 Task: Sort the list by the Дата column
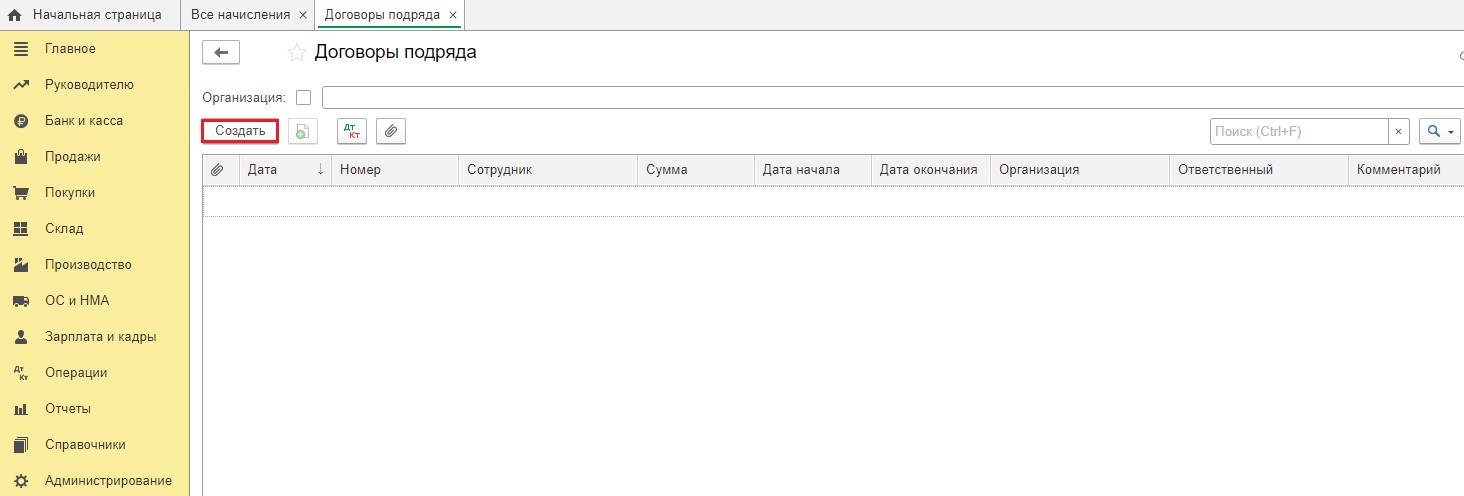pyautogui.click(x=285, y=170)
